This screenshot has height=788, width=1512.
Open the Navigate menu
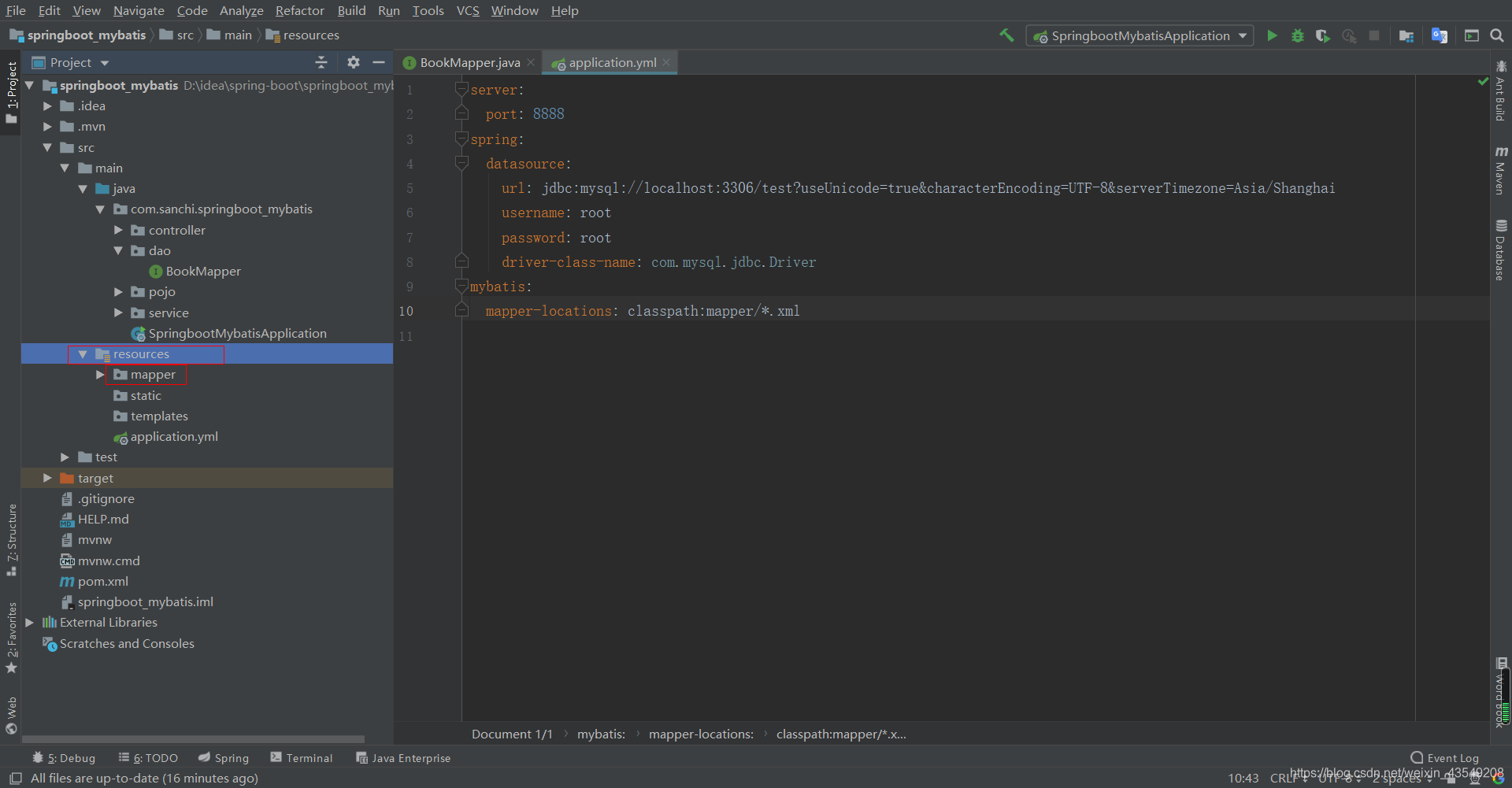[139, 10]
